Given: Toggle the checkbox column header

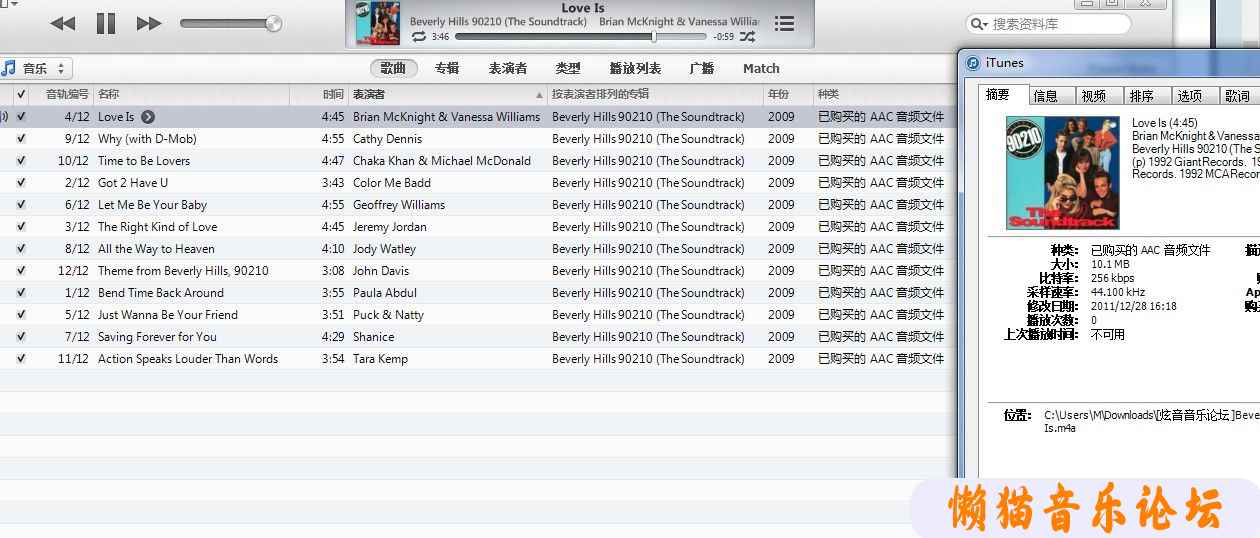Looking at the screenshot, I should pyautogui.click(x=21, y=94).
